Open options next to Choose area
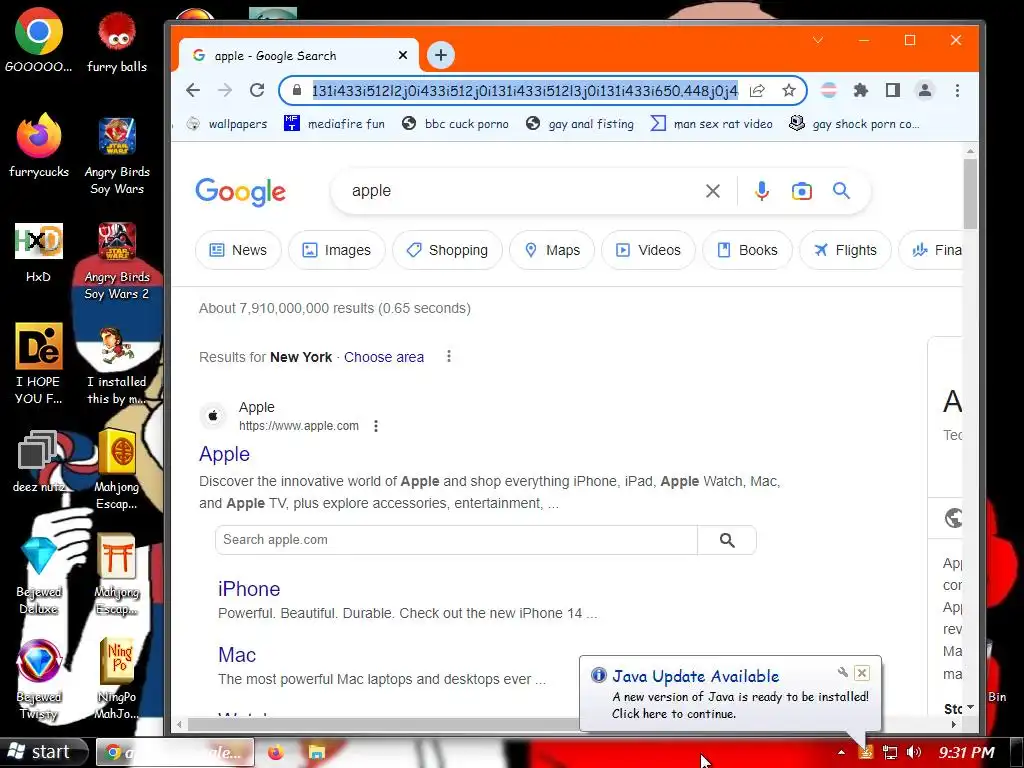This screenshot has height=768, width=1024. (x=449, y=357)
